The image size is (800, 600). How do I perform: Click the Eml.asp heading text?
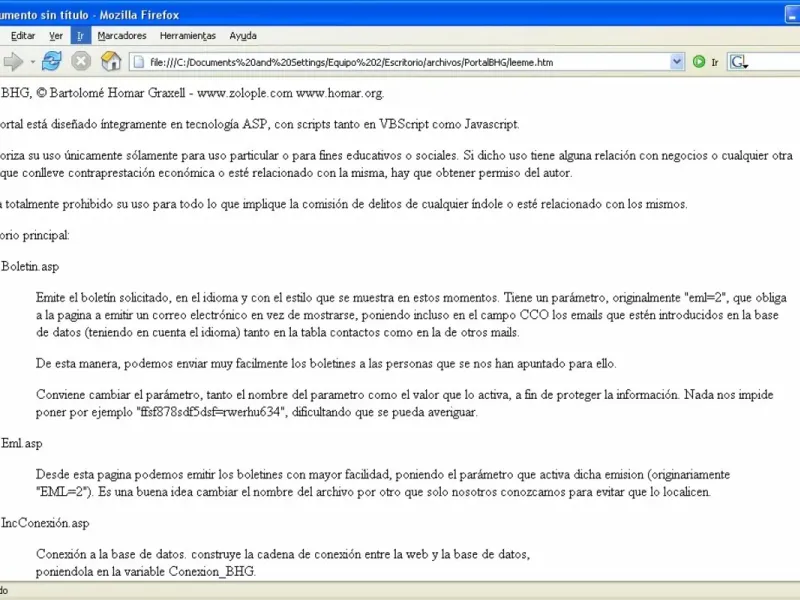[x=21, y=443]
